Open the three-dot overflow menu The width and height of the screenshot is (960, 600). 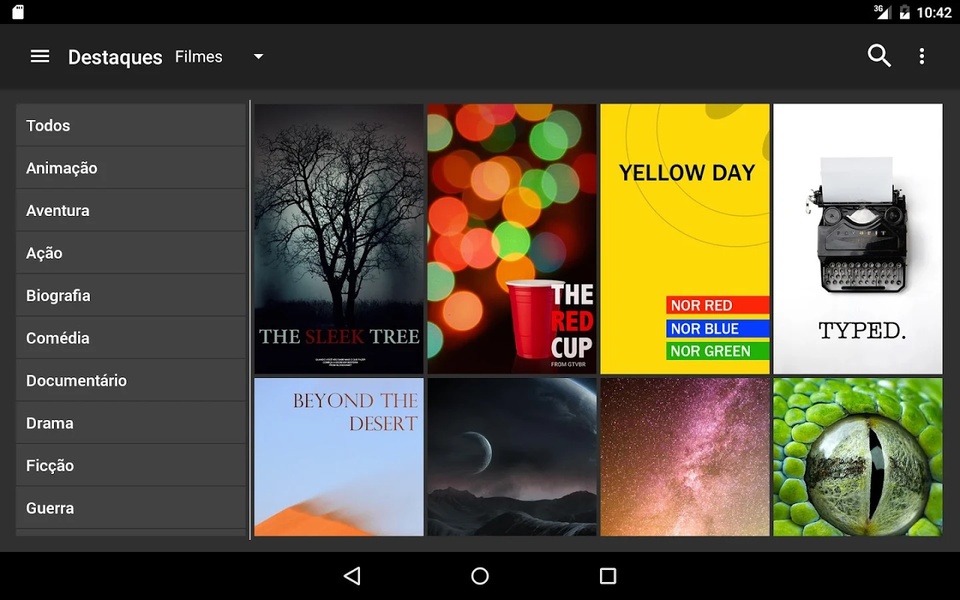click(x=921, y=56)
